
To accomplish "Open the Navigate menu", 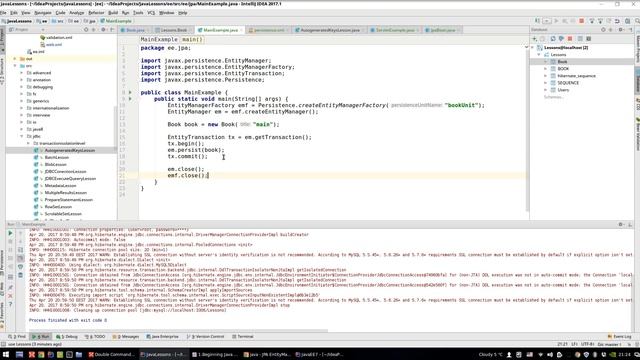I will [42, 13].
